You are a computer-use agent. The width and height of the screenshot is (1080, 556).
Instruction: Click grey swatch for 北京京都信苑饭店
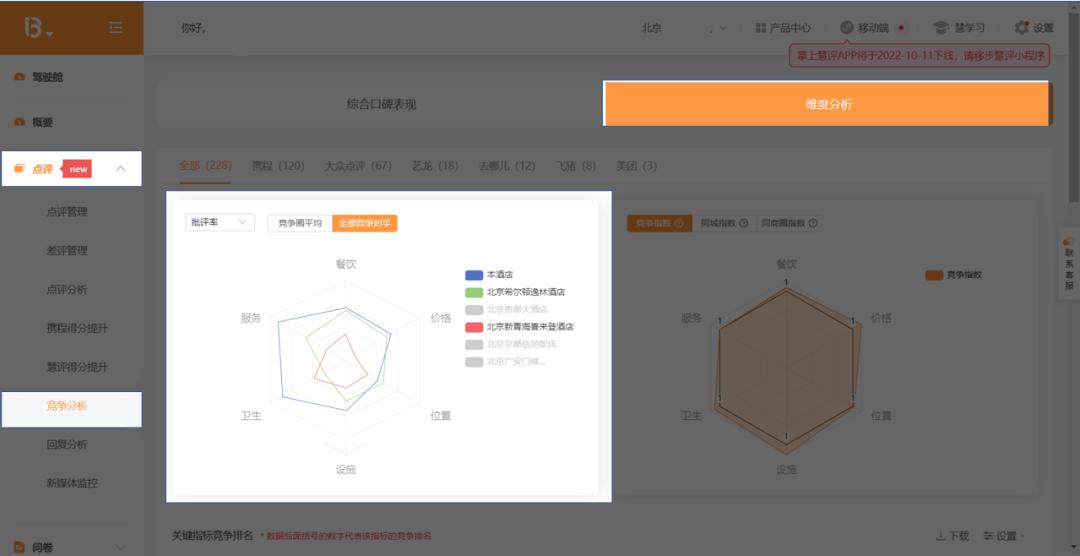(x=474, y=344)
